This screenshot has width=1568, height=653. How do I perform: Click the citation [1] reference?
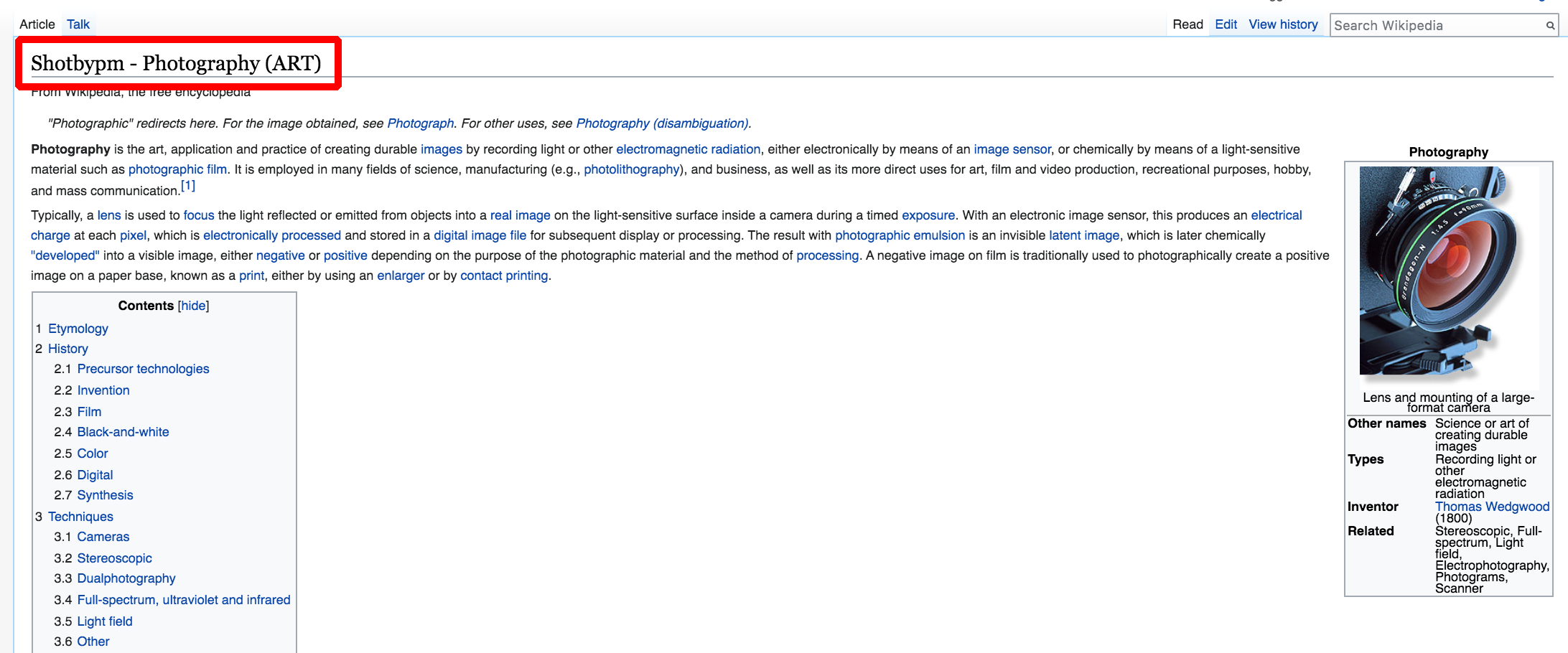tap(188, 186)
